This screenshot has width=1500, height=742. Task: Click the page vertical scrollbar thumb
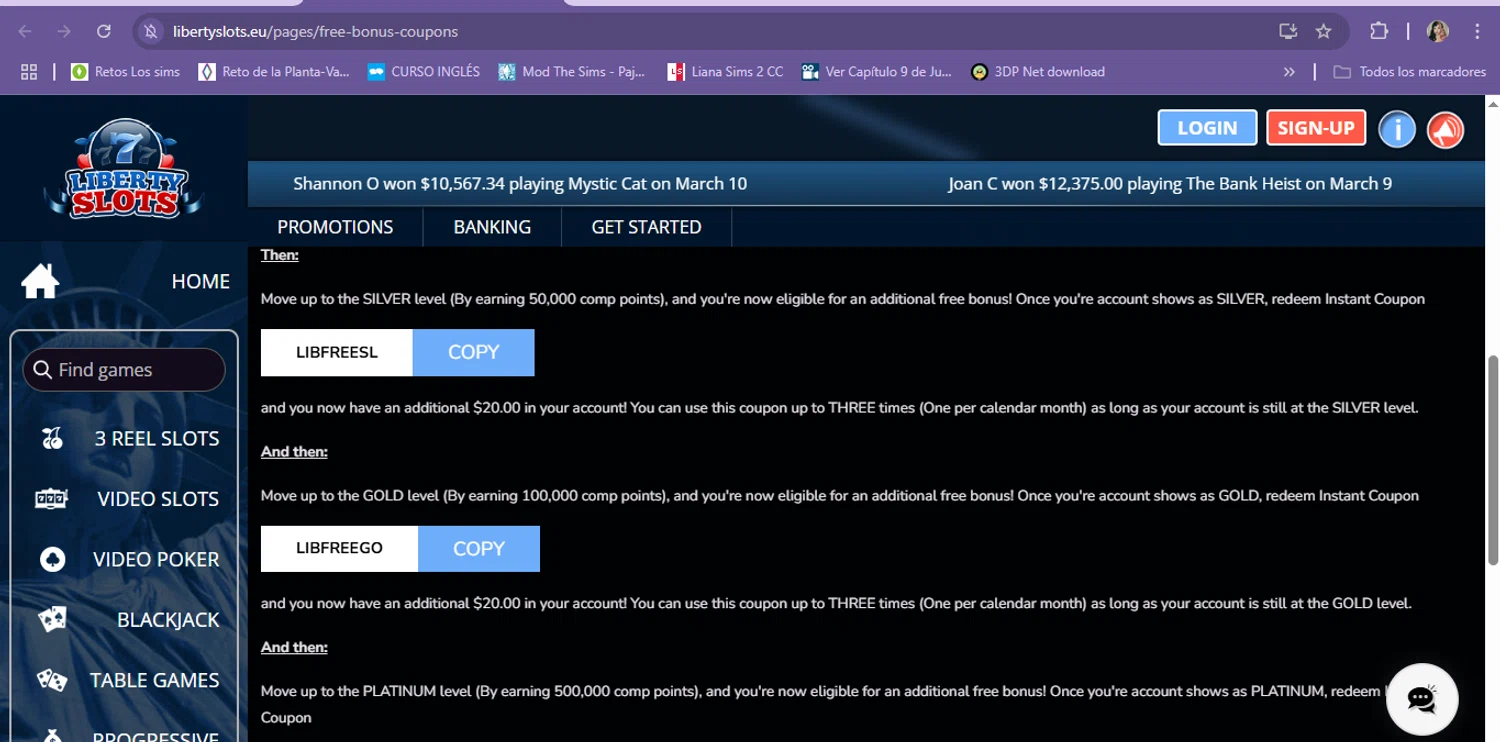1492,460
